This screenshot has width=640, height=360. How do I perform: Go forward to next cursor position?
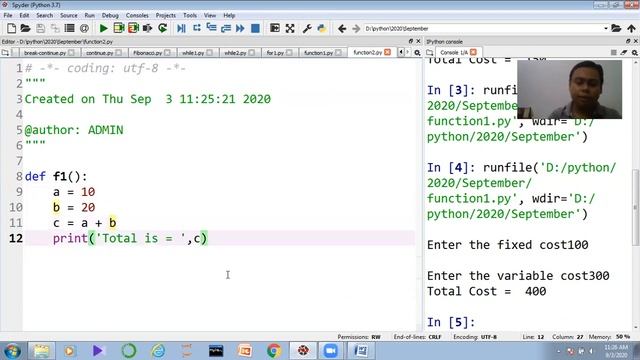[356, 28]
